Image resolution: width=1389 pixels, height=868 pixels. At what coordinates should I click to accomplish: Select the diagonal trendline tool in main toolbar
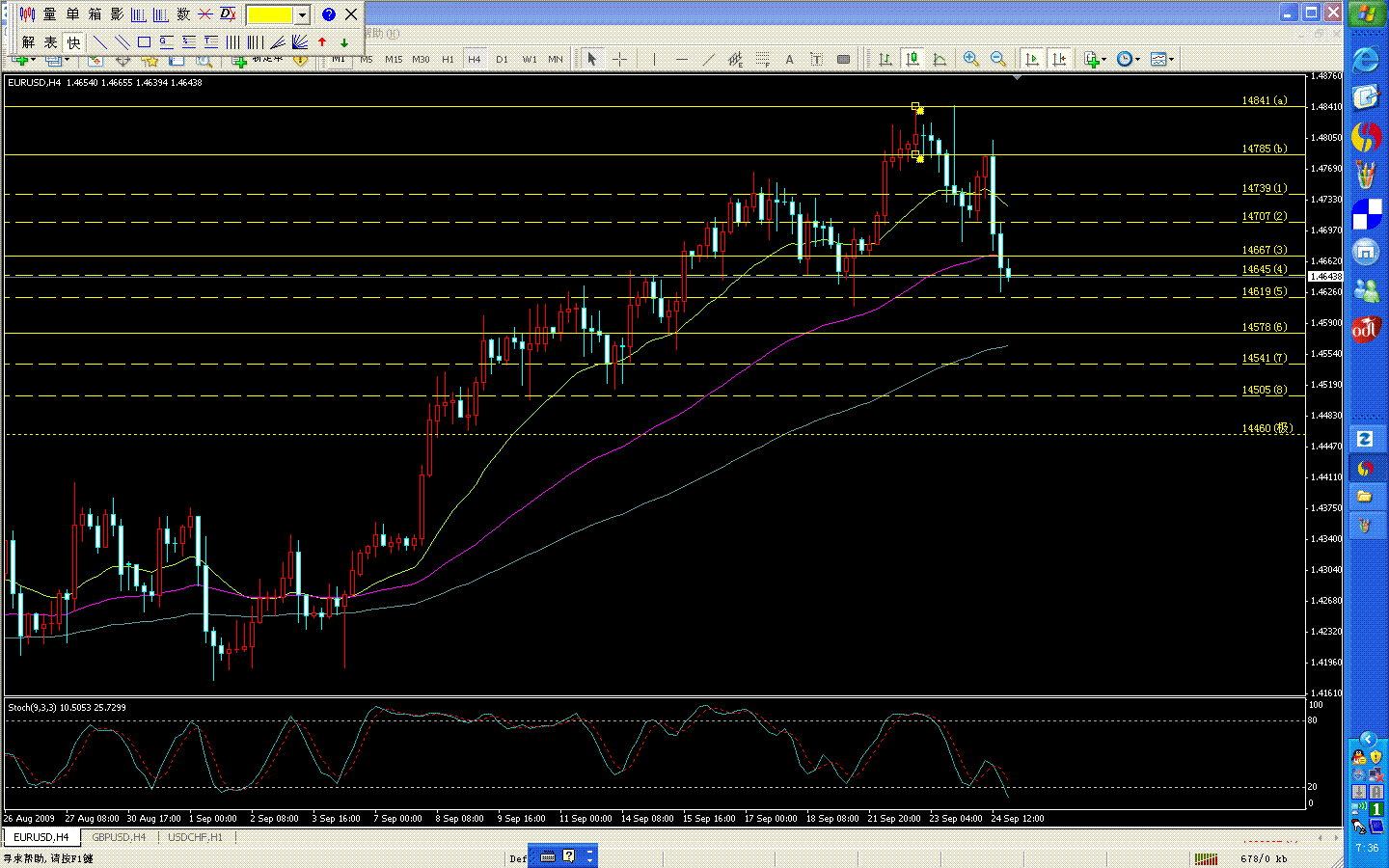click(709, 60)
